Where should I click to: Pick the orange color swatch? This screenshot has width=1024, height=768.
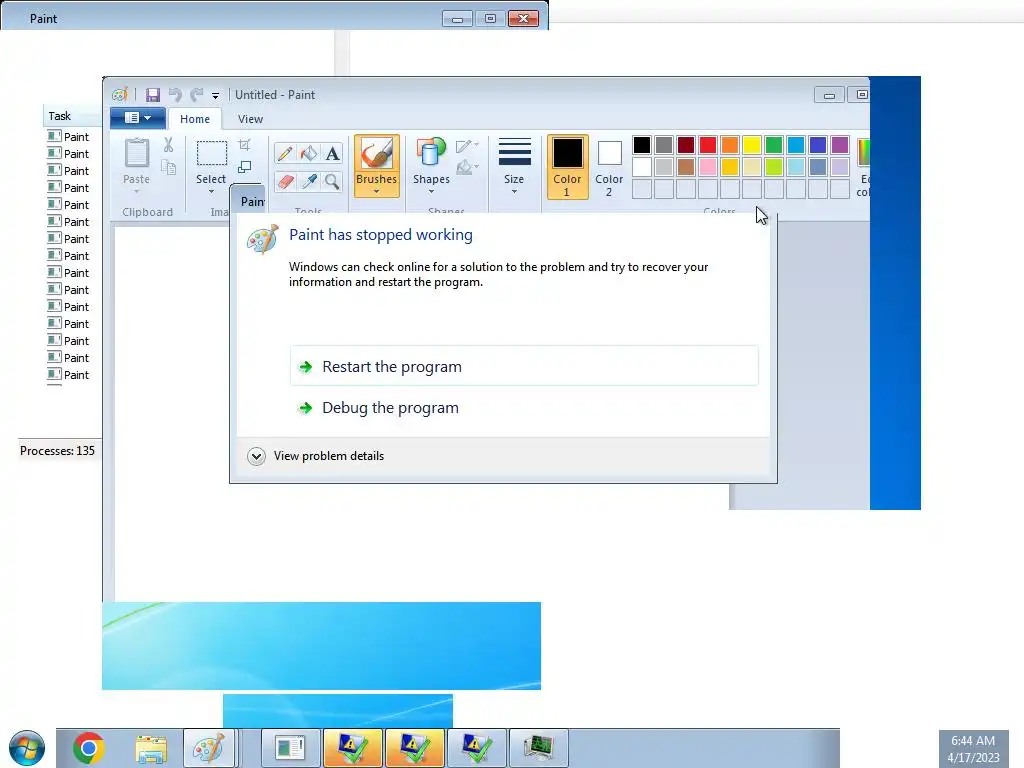click(x=730, y=145)
